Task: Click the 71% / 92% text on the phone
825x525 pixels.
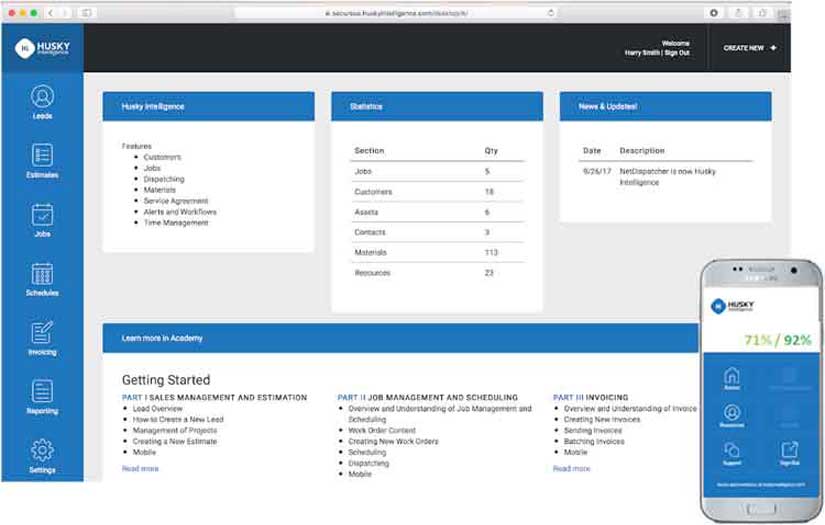Action: tap(777, 340)
